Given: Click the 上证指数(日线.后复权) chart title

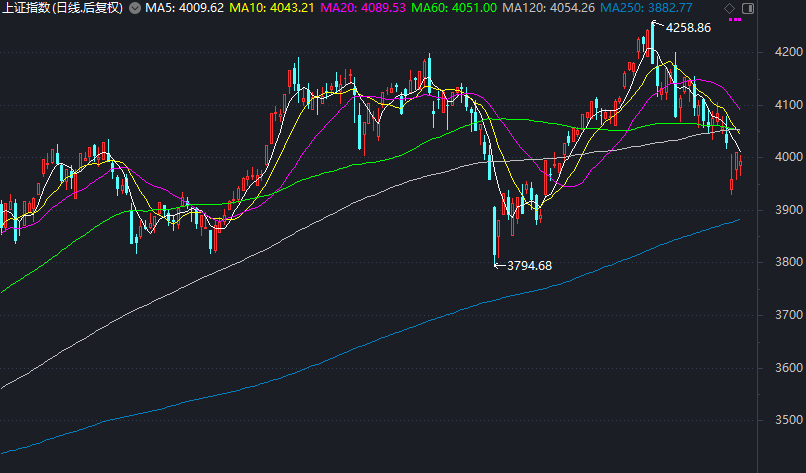Looking at the screenshot, I should [62, 8].
